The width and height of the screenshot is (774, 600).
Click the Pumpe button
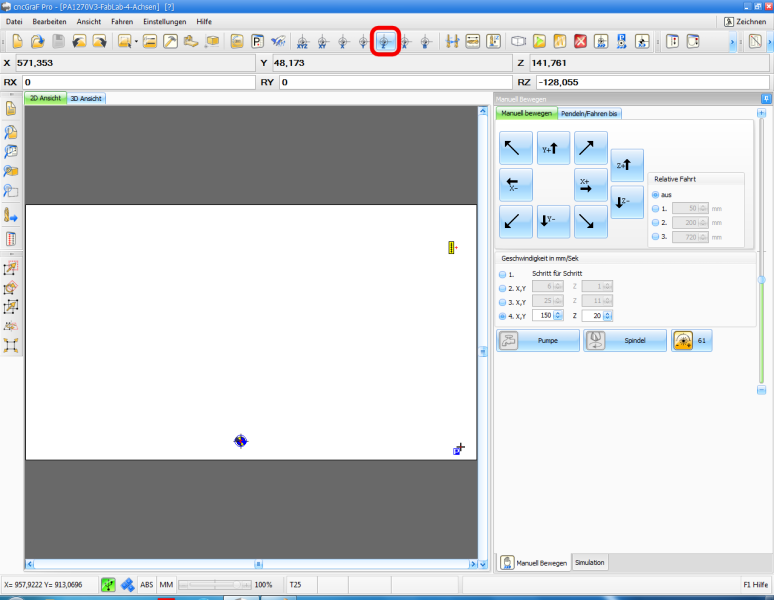pyautogui.click(x=538, y=340)
